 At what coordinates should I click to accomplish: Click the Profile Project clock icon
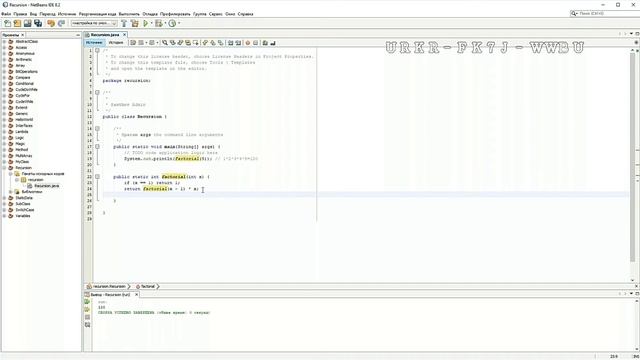click(172, 23)
